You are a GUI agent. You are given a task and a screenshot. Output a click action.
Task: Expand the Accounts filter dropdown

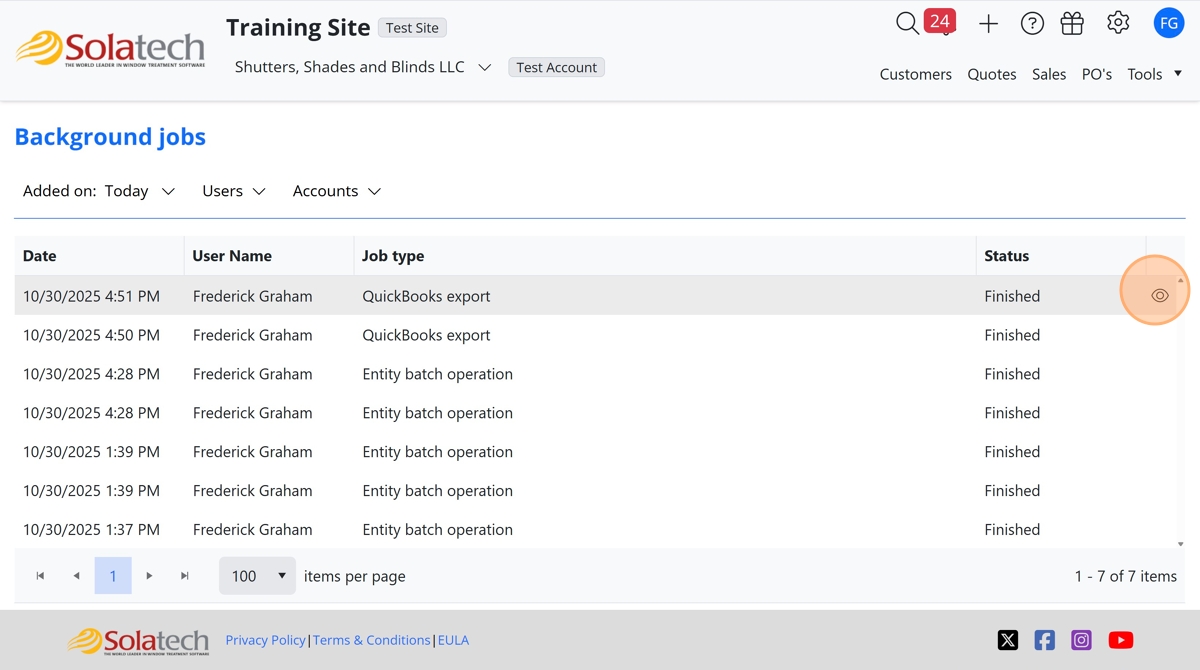(x=337, y=191)
